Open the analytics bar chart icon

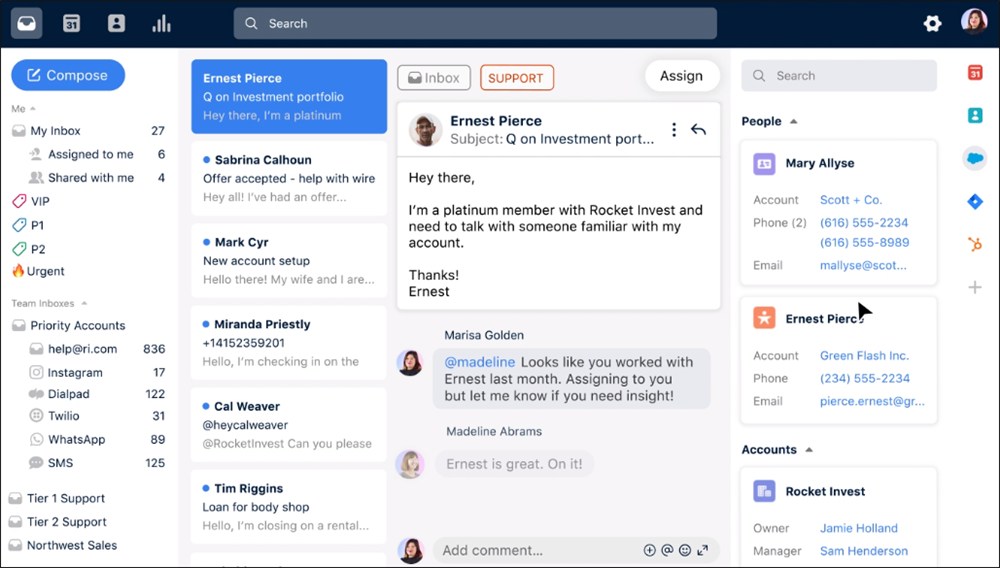[x=161, y=24]
